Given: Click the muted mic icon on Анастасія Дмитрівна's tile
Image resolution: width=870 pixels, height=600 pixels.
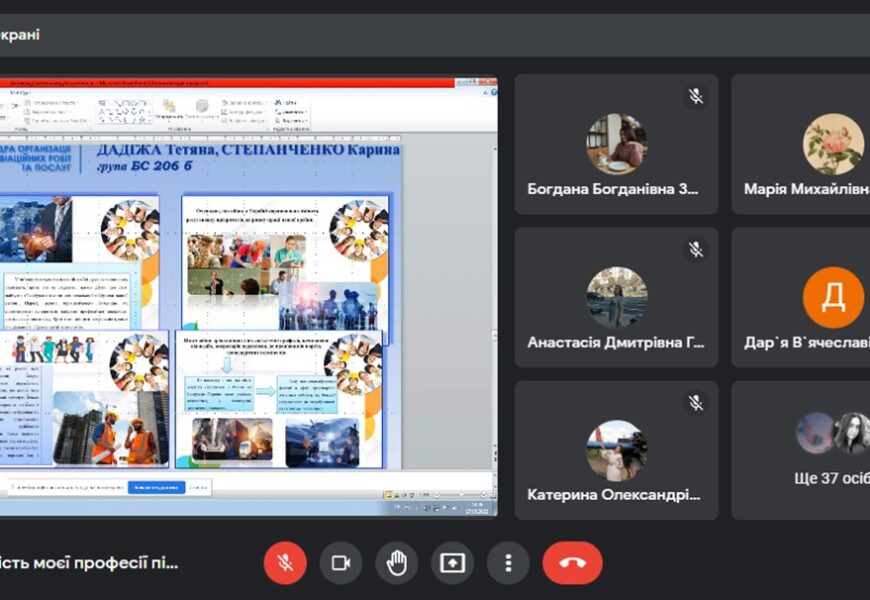Looking at the screenshot, I should [x=695, y=249].
